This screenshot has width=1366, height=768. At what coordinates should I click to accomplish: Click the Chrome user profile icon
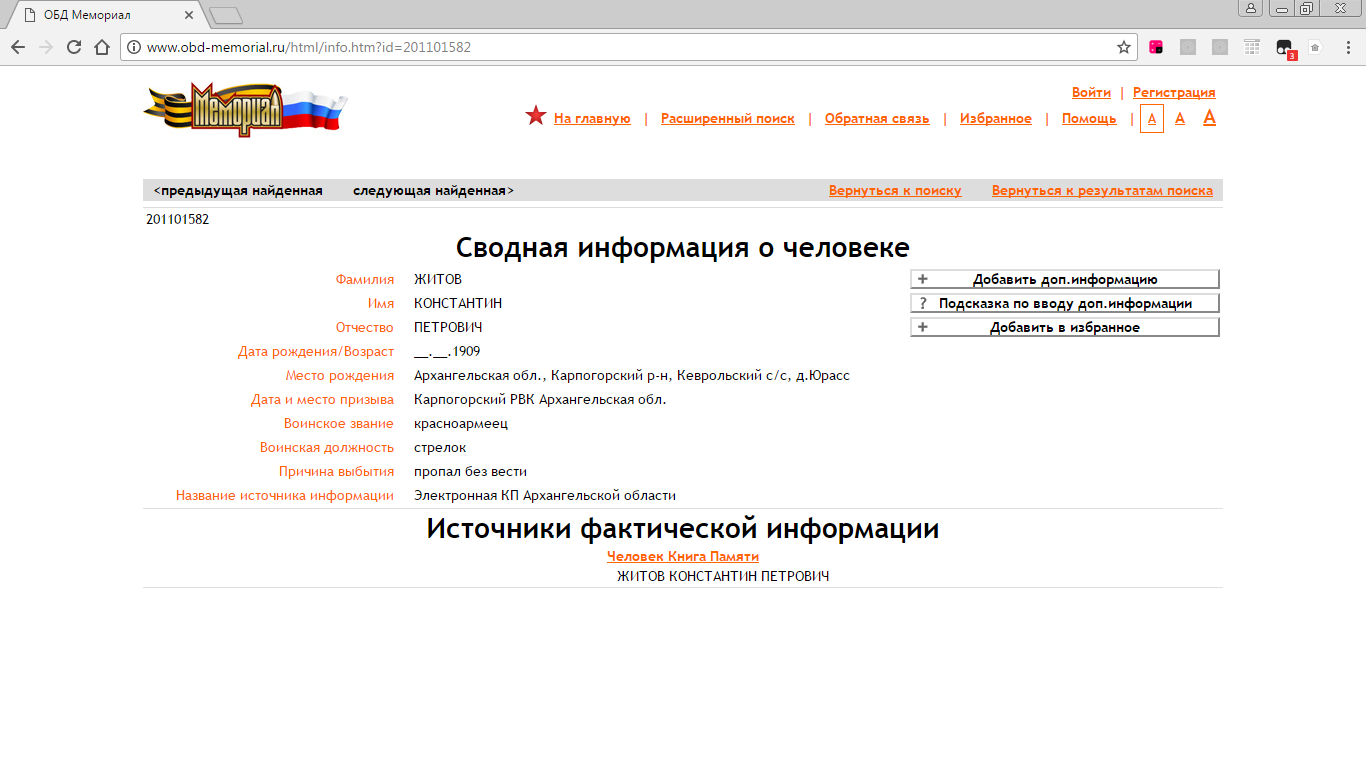[1251, 8]
